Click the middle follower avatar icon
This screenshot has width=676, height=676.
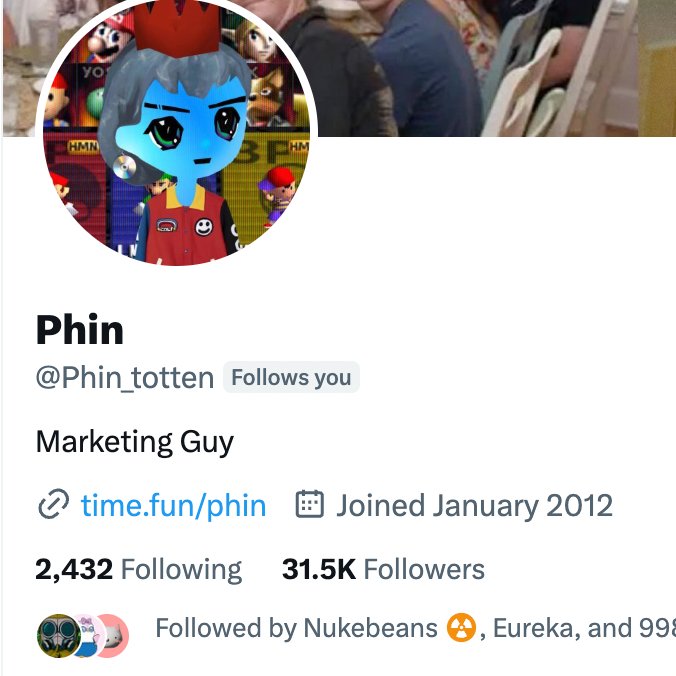pyautogui.click(x=88, y=636)
